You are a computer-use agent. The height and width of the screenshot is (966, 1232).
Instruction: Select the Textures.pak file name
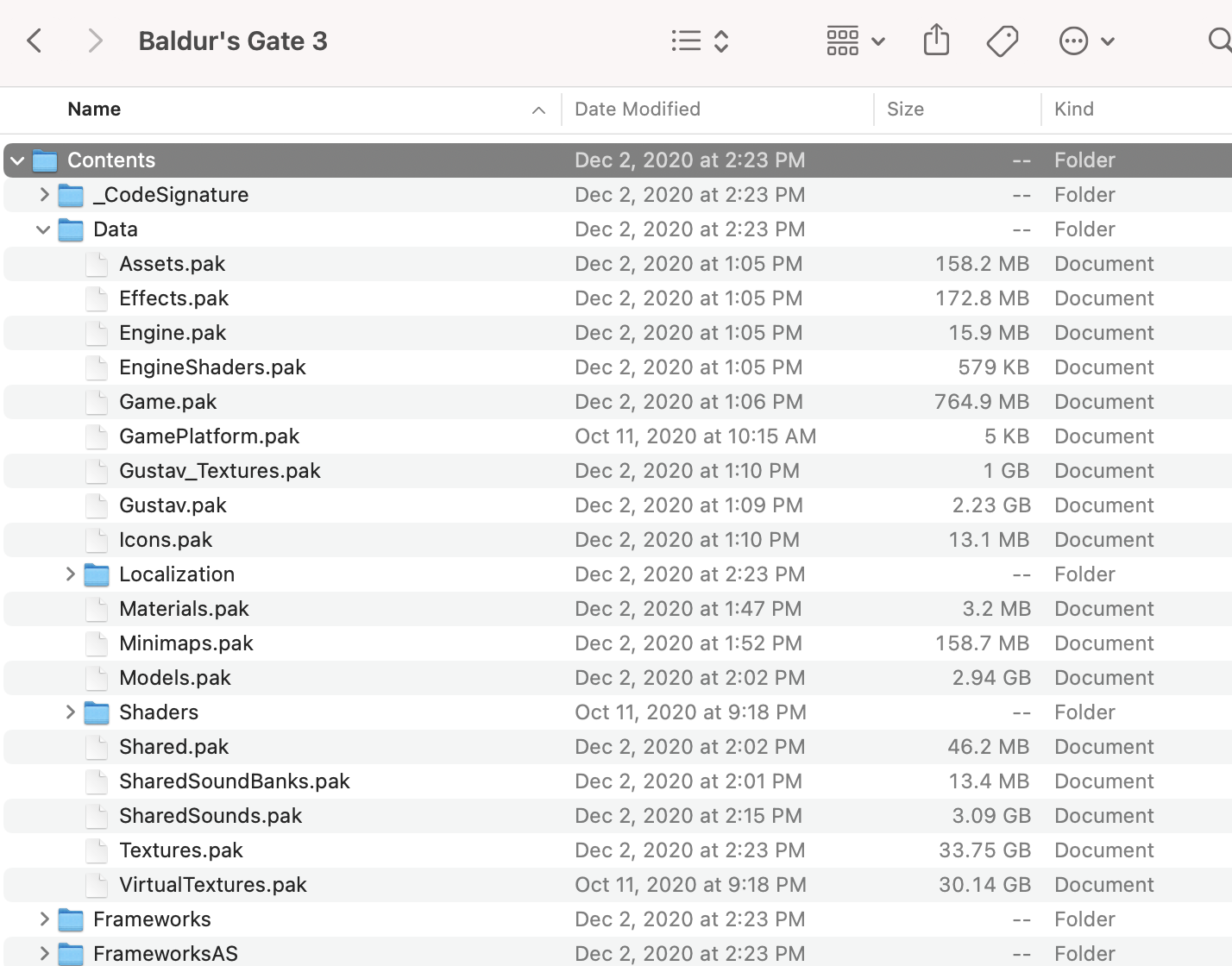(181, 850)
